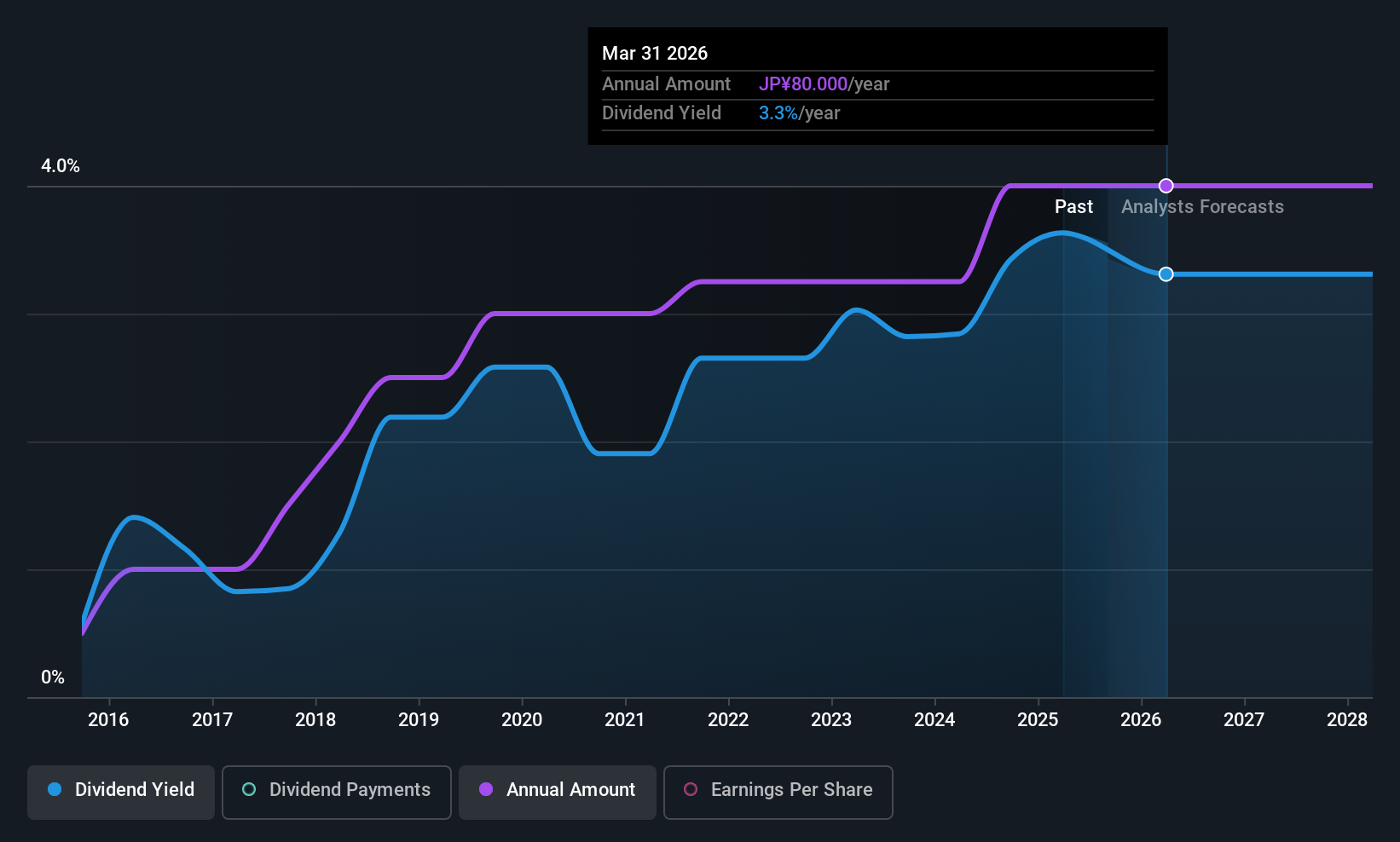Click the JP¥80.000 annual amount value
The height and width of the screenshot is (842, 1400).
pos(803,84)
